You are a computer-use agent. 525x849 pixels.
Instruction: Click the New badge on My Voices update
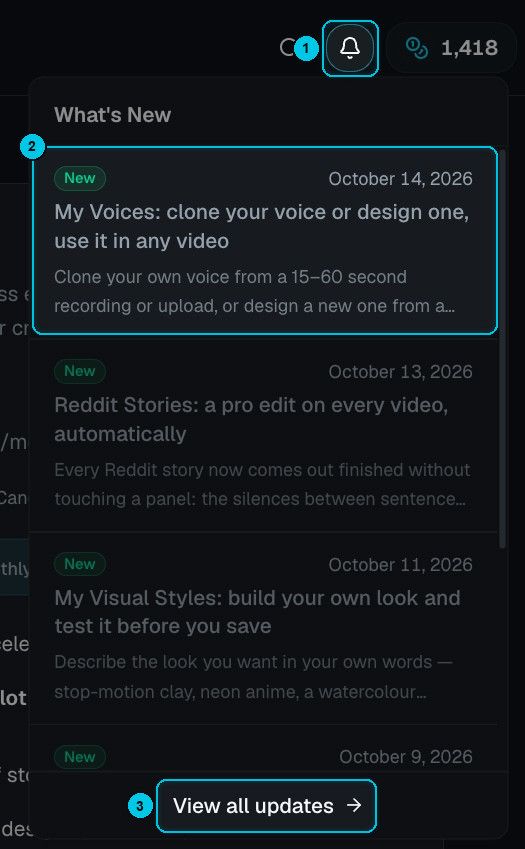80,178
